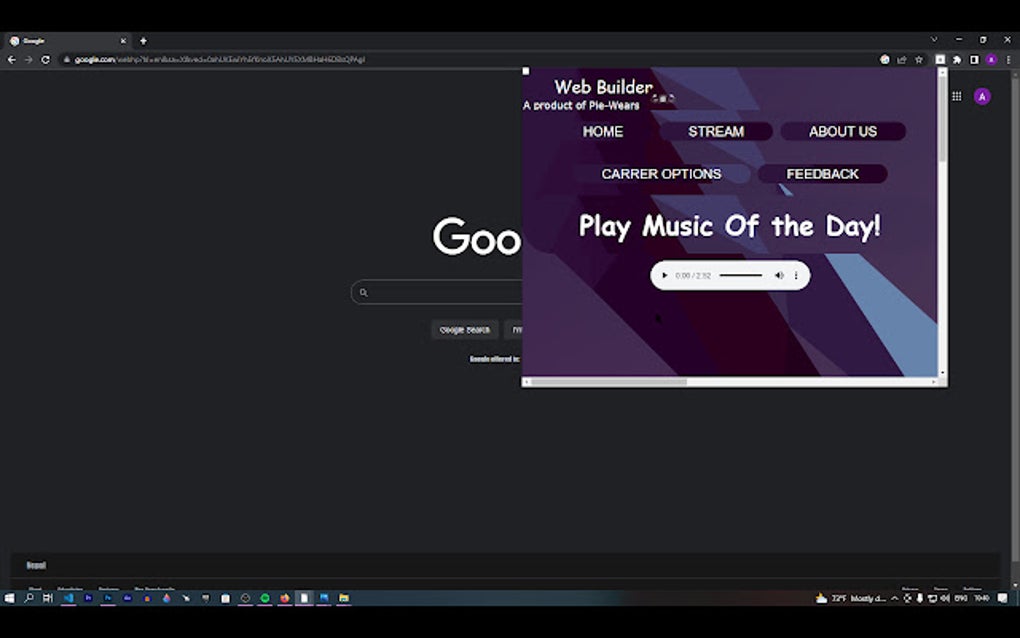
Task: Click the share page icon in address bar
Action: tap(902, 59)
